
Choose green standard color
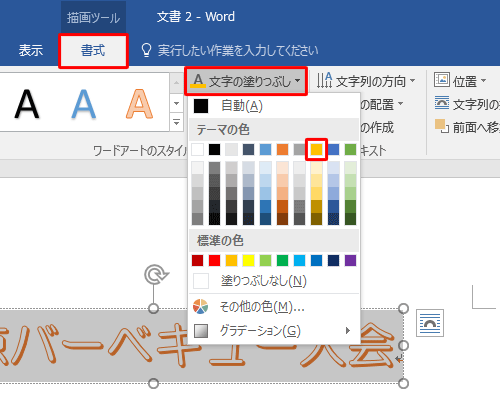(283, 260)
